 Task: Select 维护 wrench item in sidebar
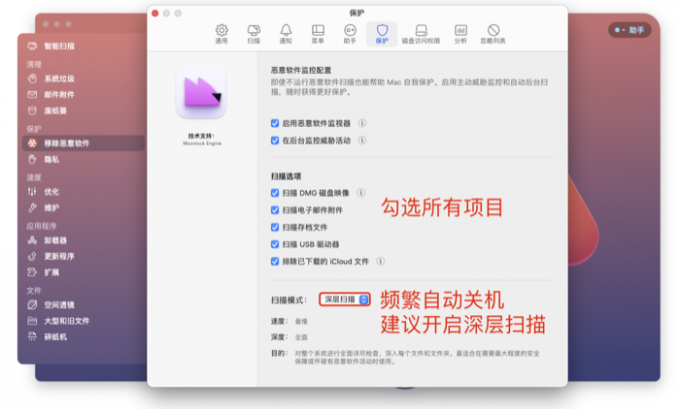[x=43, y=208]
